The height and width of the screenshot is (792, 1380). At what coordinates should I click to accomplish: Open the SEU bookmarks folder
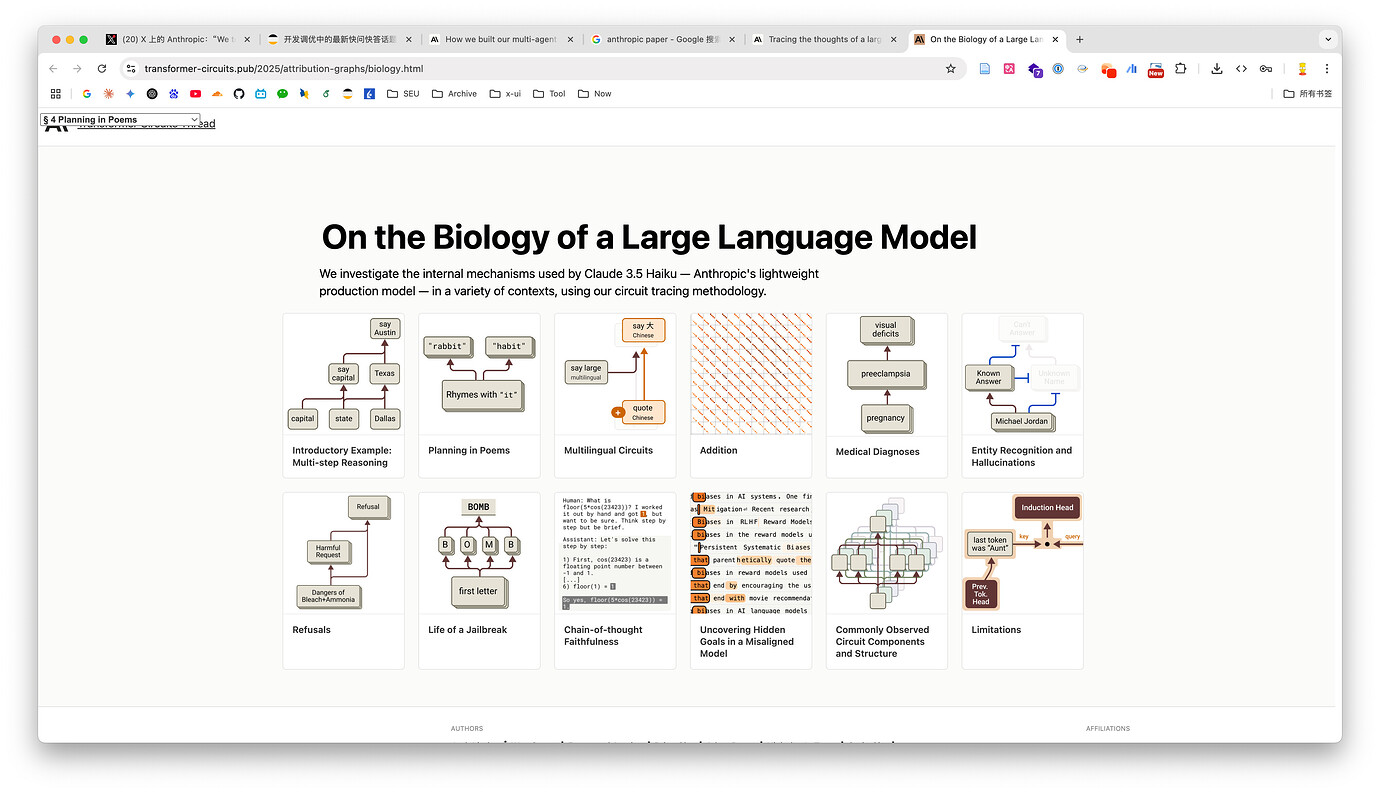point(402,94)
